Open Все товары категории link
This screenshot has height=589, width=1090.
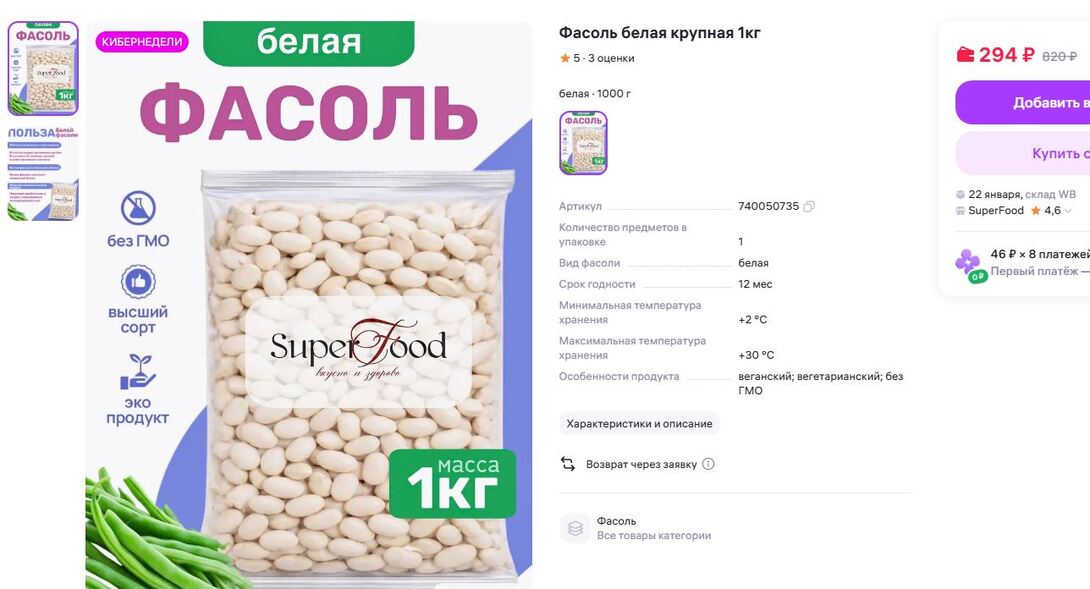pos(653,536)
